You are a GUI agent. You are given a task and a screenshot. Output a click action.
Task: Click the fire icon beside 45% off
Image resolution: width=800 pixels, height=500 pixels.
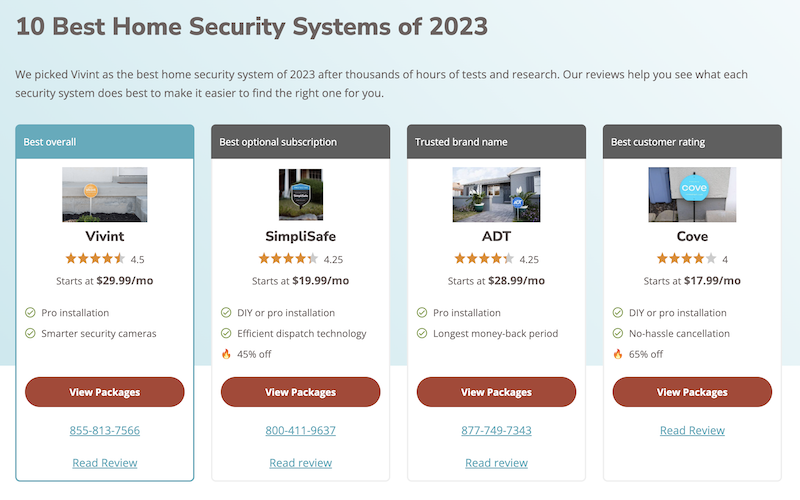(226, 354)
